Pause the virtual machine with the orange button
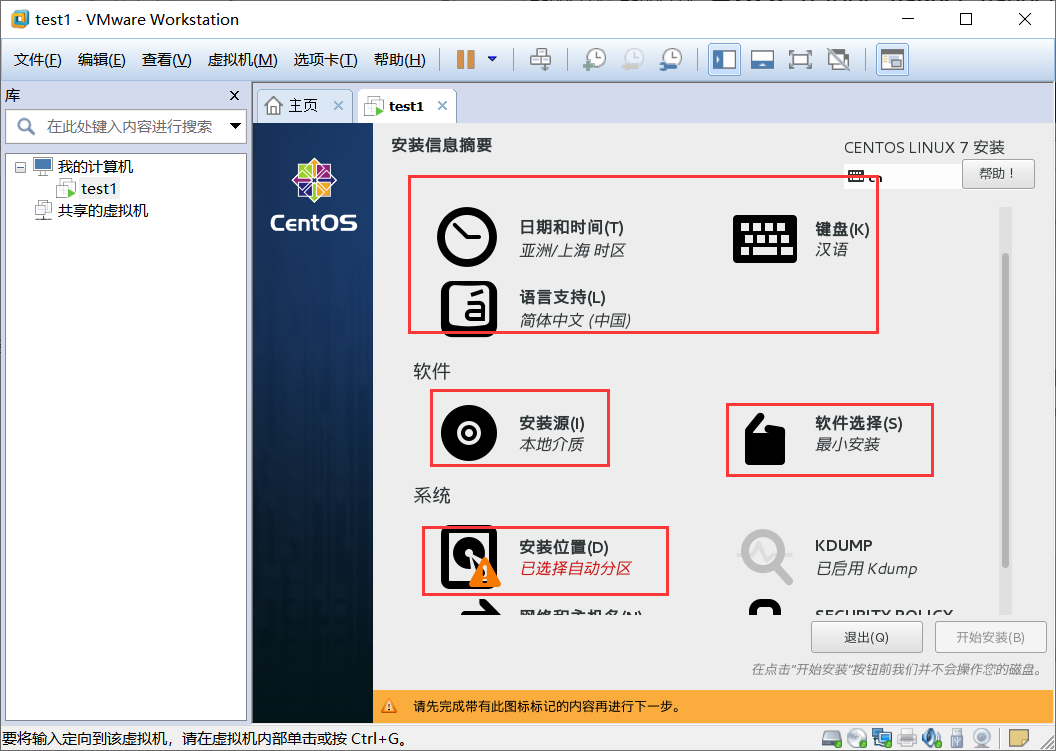The image size is (1056, 751). point(465,59)
